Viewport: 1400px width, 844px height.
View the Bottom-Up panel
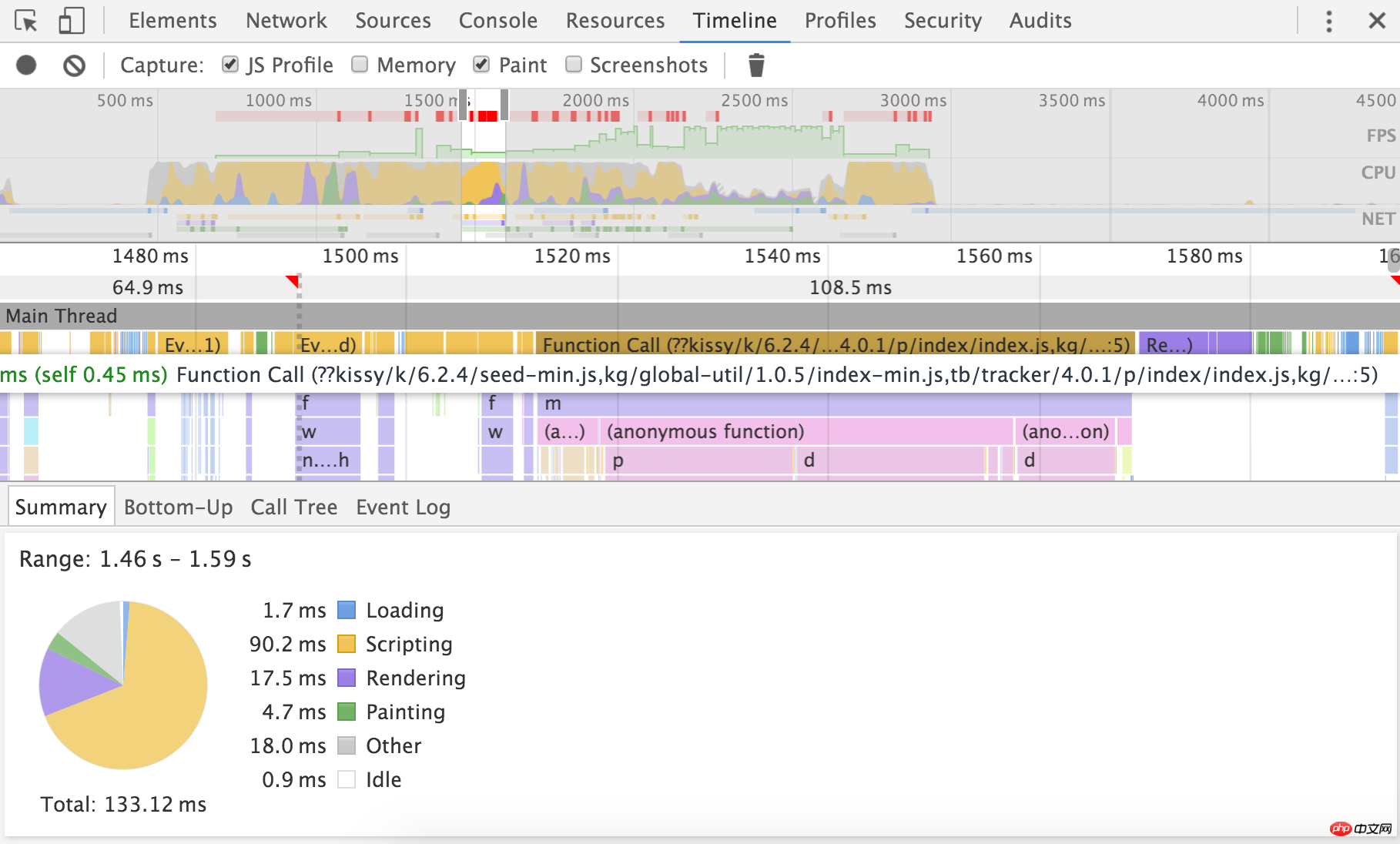178,507
